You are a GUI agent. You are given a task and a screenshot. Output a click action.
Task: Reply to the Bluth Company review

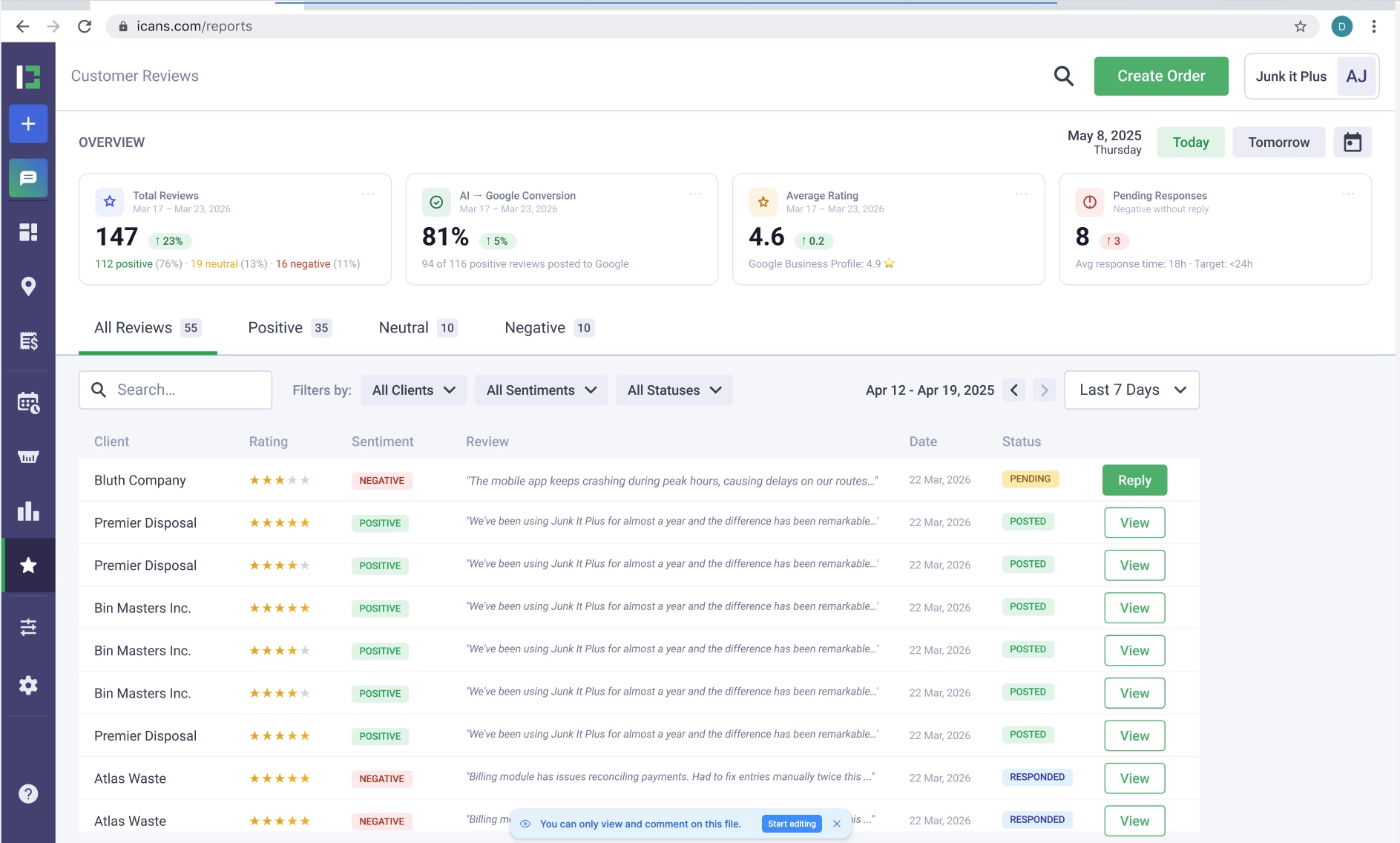1134,480
